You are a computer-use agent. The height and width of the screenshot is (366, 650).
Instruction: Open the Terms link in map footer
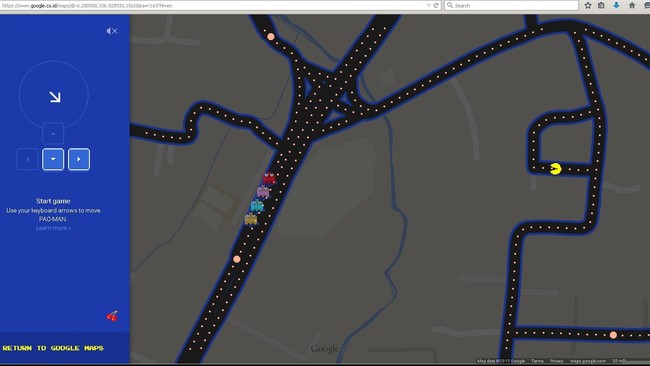[537, 361]
